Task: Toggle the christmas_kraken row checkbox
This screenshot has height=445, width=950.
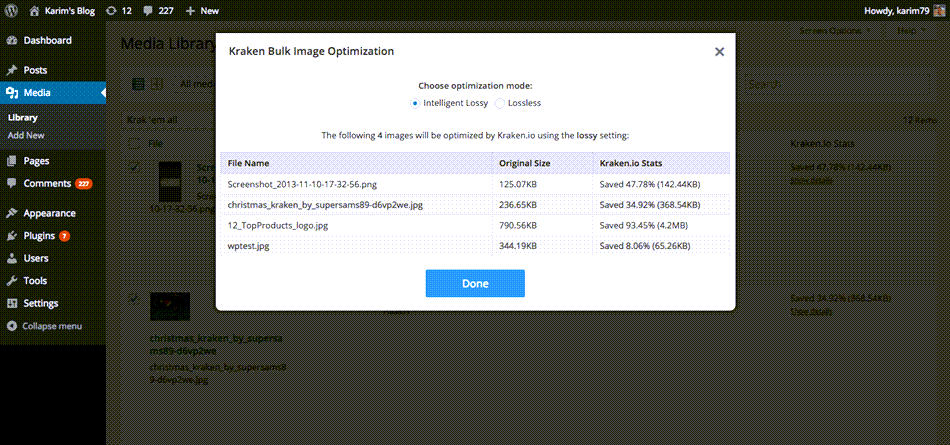Action: 134,299
